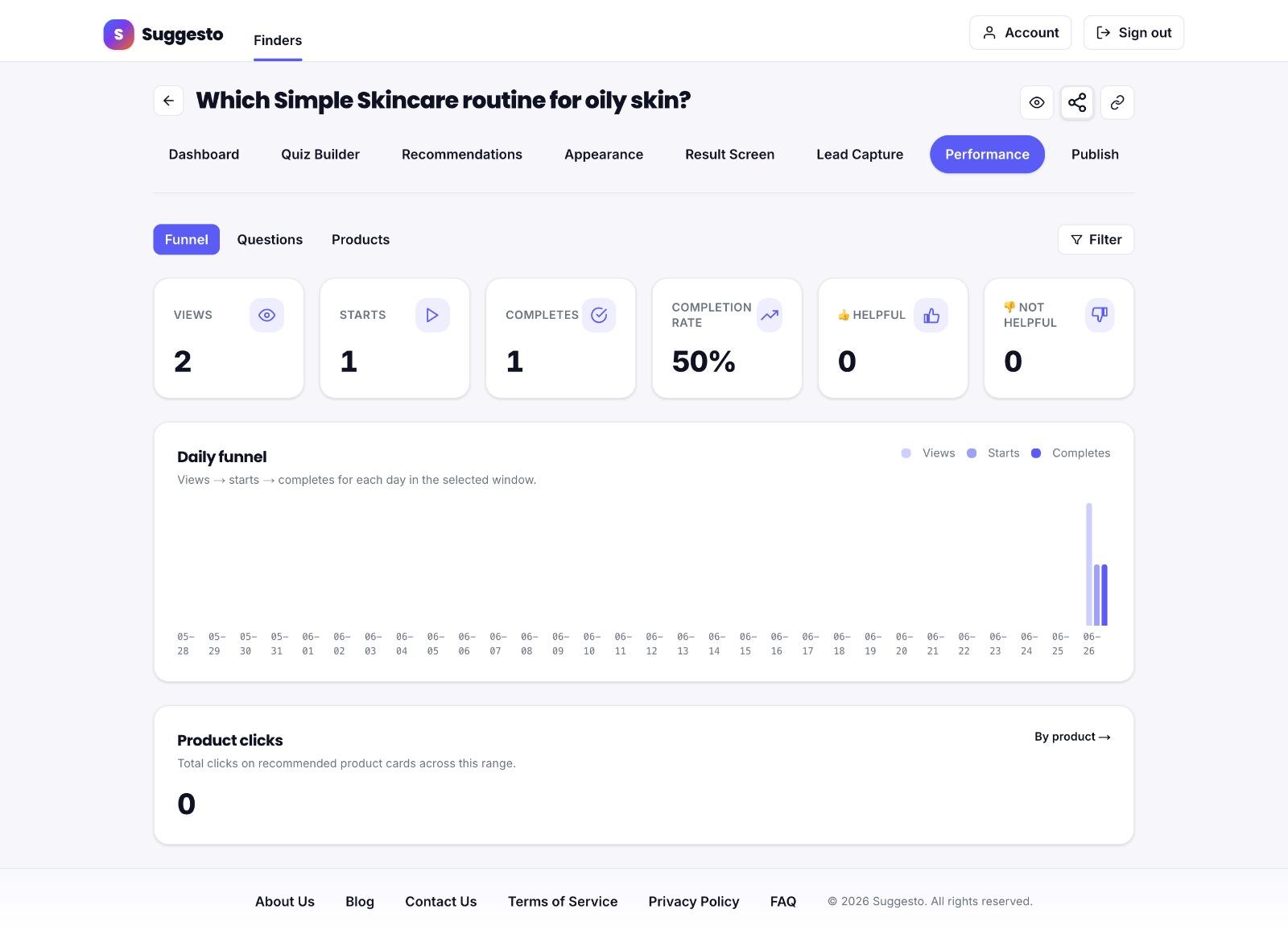Click the tallest Views bar on 06-26

pos(1089,564)
